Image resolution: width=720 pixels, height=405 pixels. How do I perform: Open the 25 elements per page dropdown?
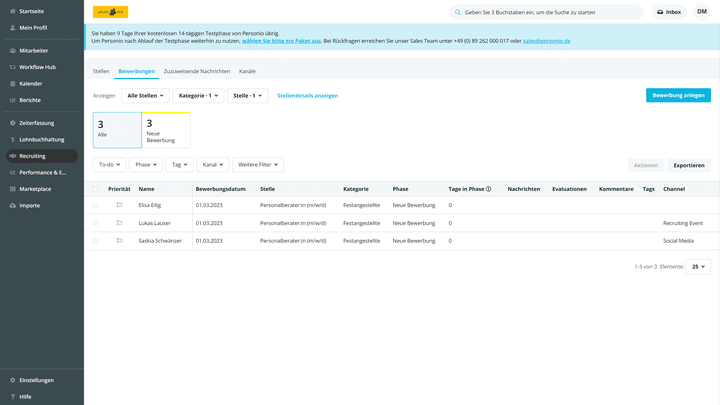click(698, 267)
